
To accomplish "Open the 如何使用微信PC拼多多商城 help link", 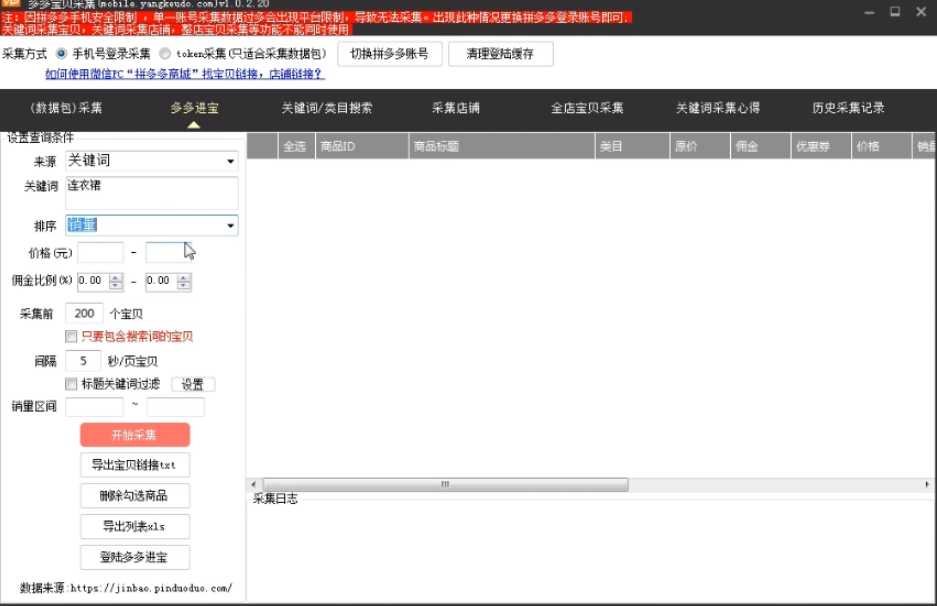I will 185,74.
